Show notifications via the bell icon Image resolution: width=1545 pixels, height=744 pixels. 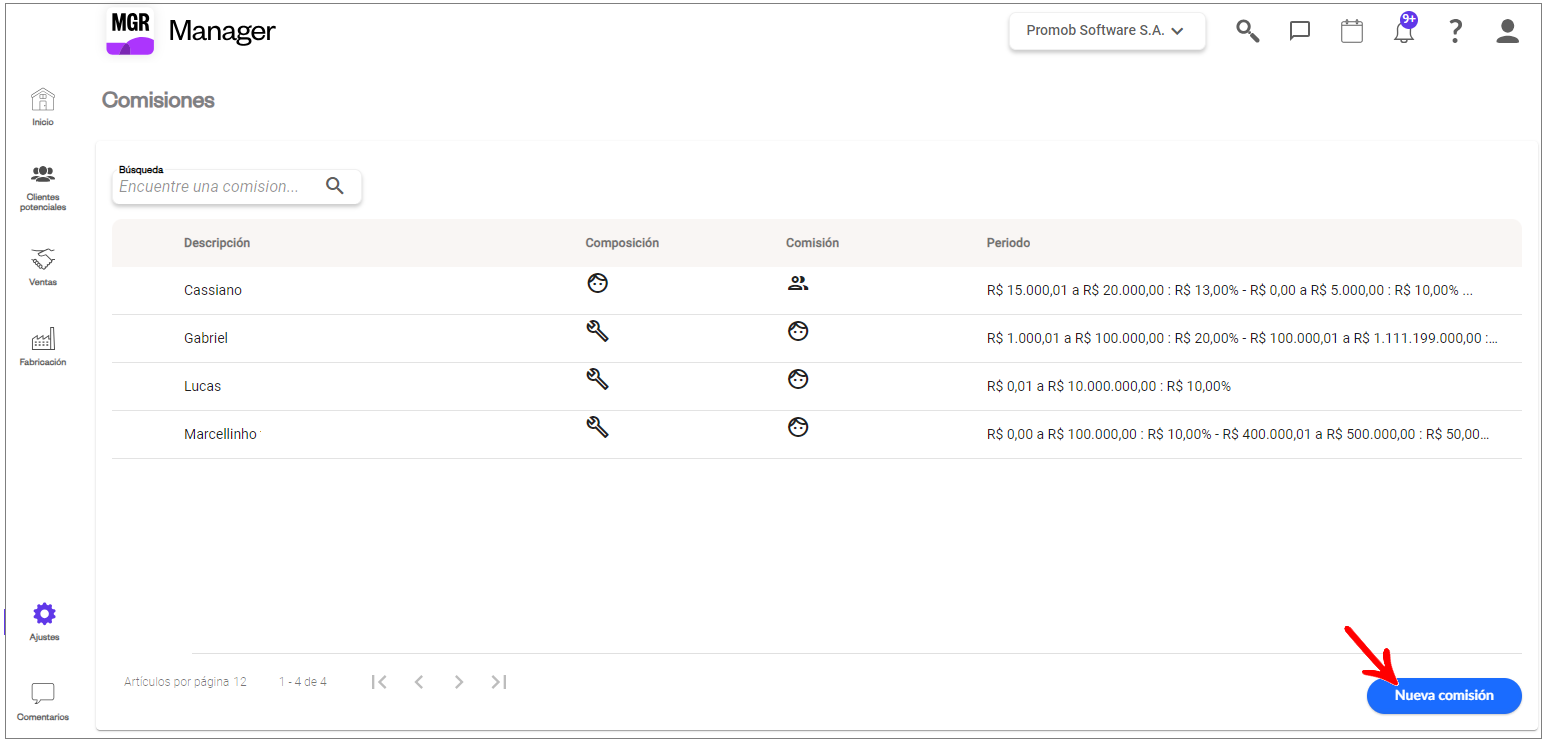(1405, 29)
